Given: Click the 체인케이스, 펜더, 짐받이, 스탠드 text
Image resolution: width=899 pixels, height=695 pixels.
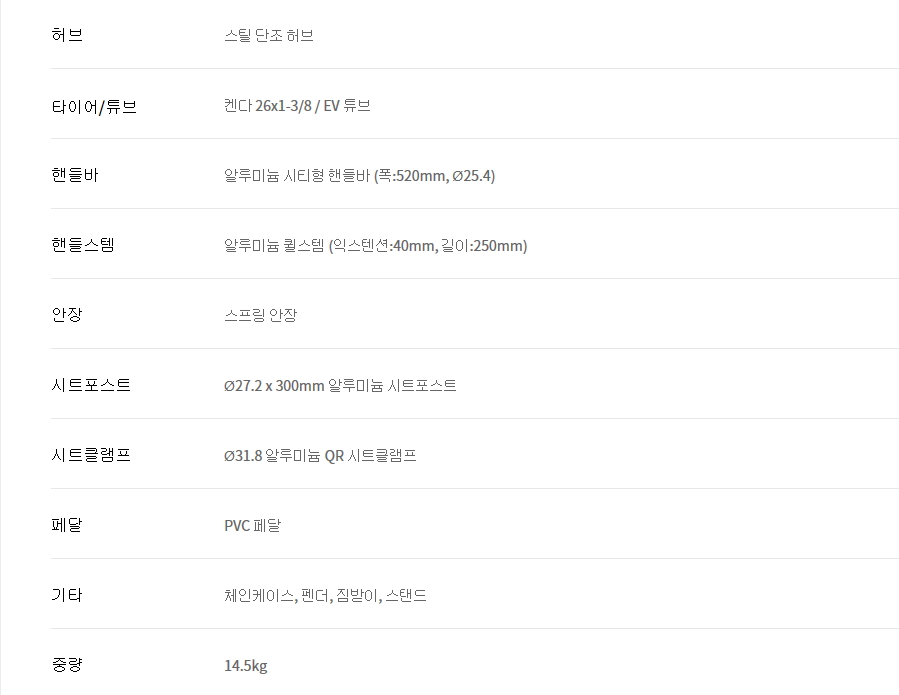Looking at the screenshot, I should click(325, 596).
